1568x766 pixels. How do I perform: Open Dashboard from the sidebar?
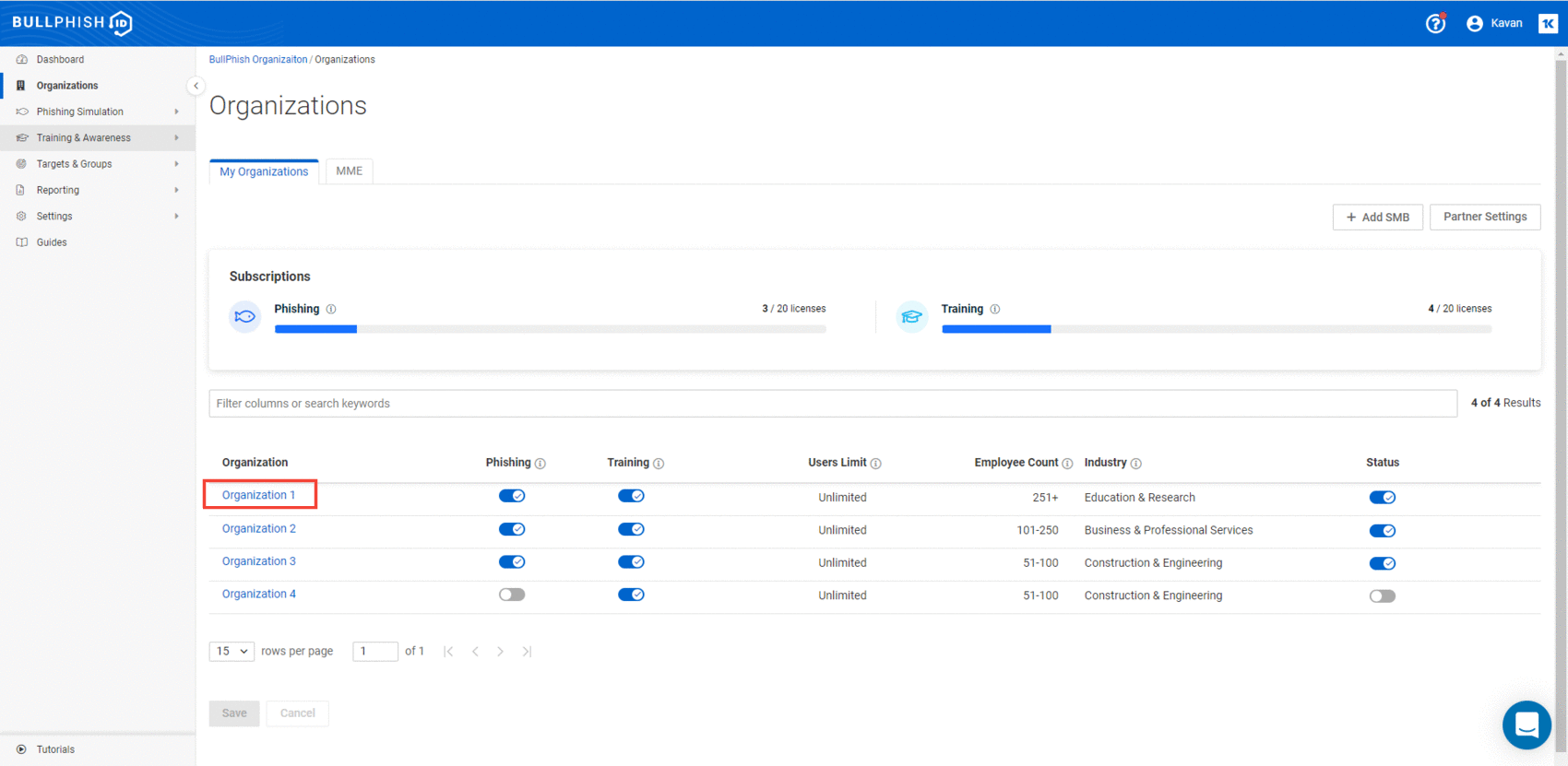[60, 59]
